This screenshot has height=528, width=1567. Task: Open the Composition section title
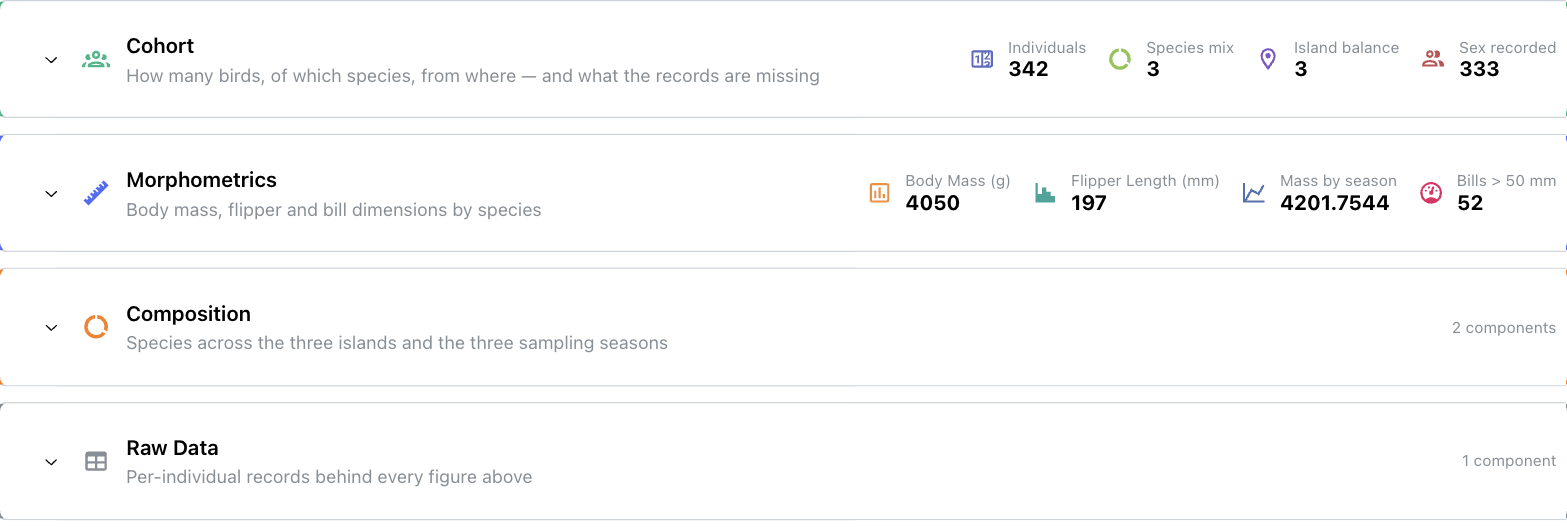click(188, 314)
